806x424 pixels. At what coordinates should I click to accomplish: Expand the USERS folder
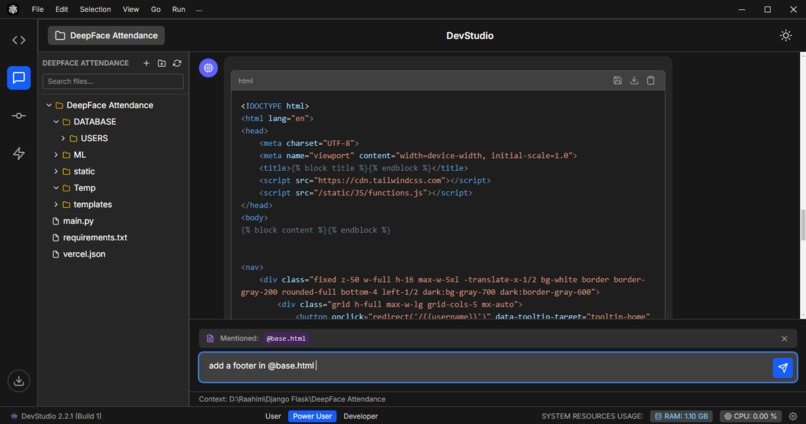coord(63,138)
